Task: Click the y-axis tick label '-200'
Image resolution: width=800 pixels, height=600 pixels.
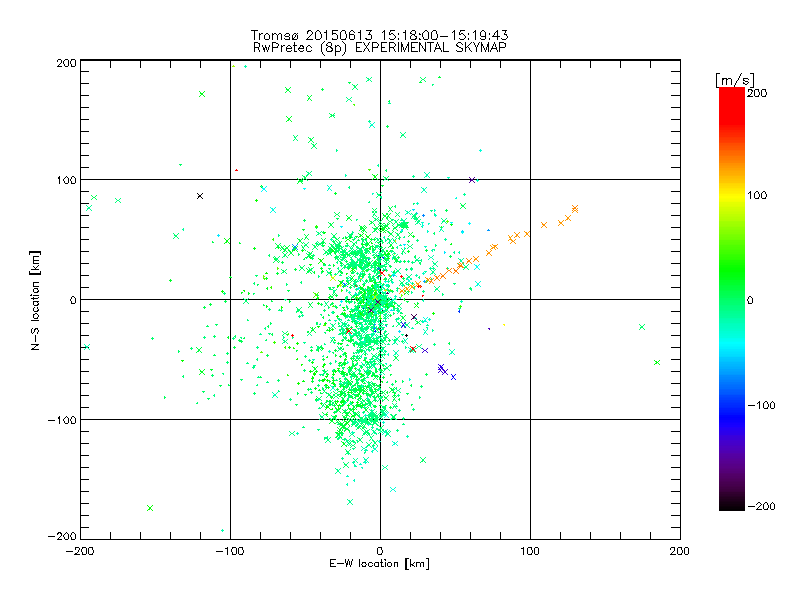Action: click(x=62, y=536)
